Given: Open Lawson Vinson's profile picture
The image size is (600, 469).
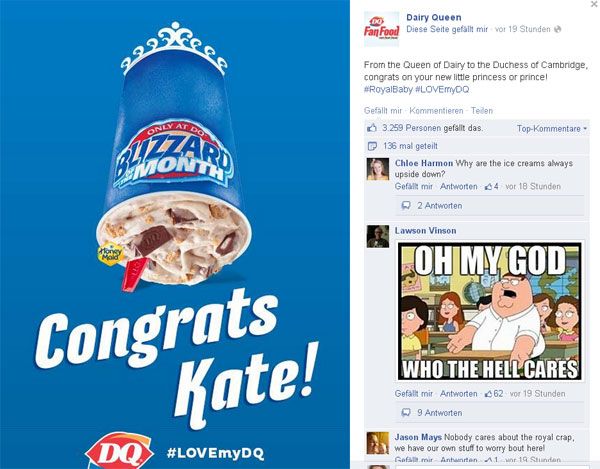Looking at the screenshot, I should click(378, 236).
